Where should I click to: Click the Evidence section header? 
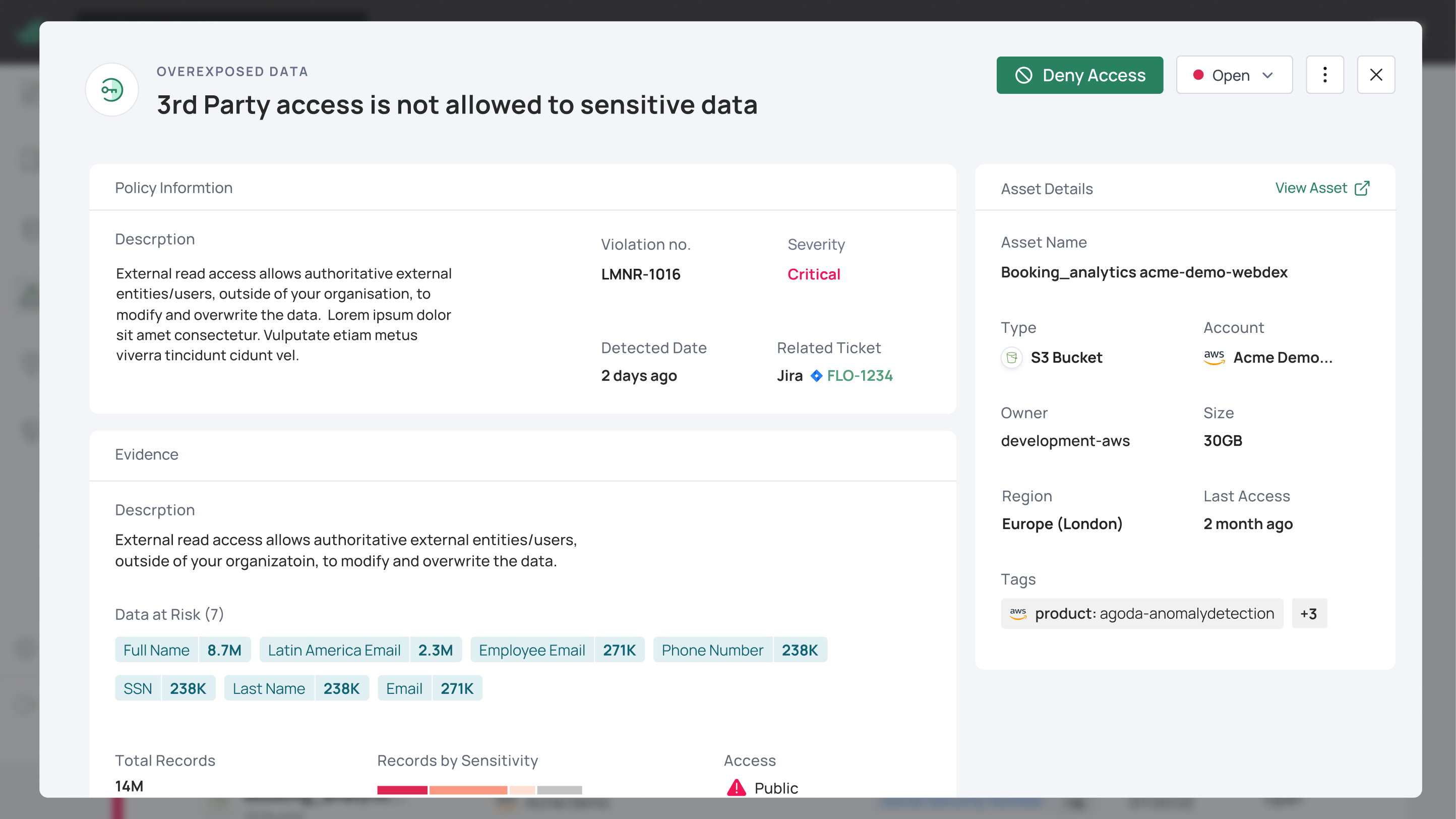coord(146,454)
